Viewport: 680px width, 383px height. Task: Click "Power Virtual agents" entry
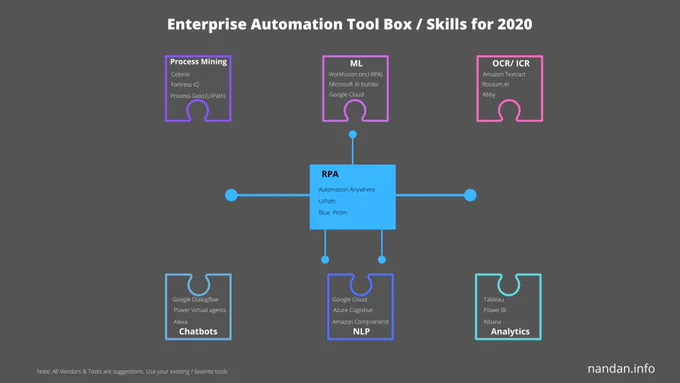point(199,310)
